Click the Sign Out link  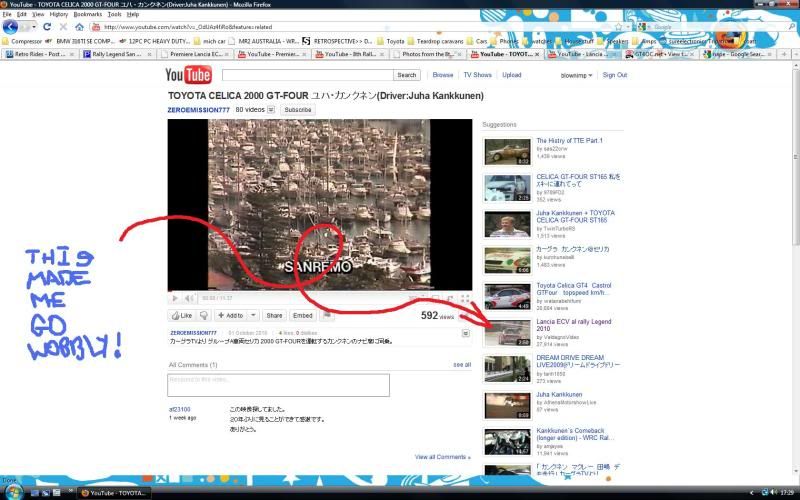click(614, 75)
